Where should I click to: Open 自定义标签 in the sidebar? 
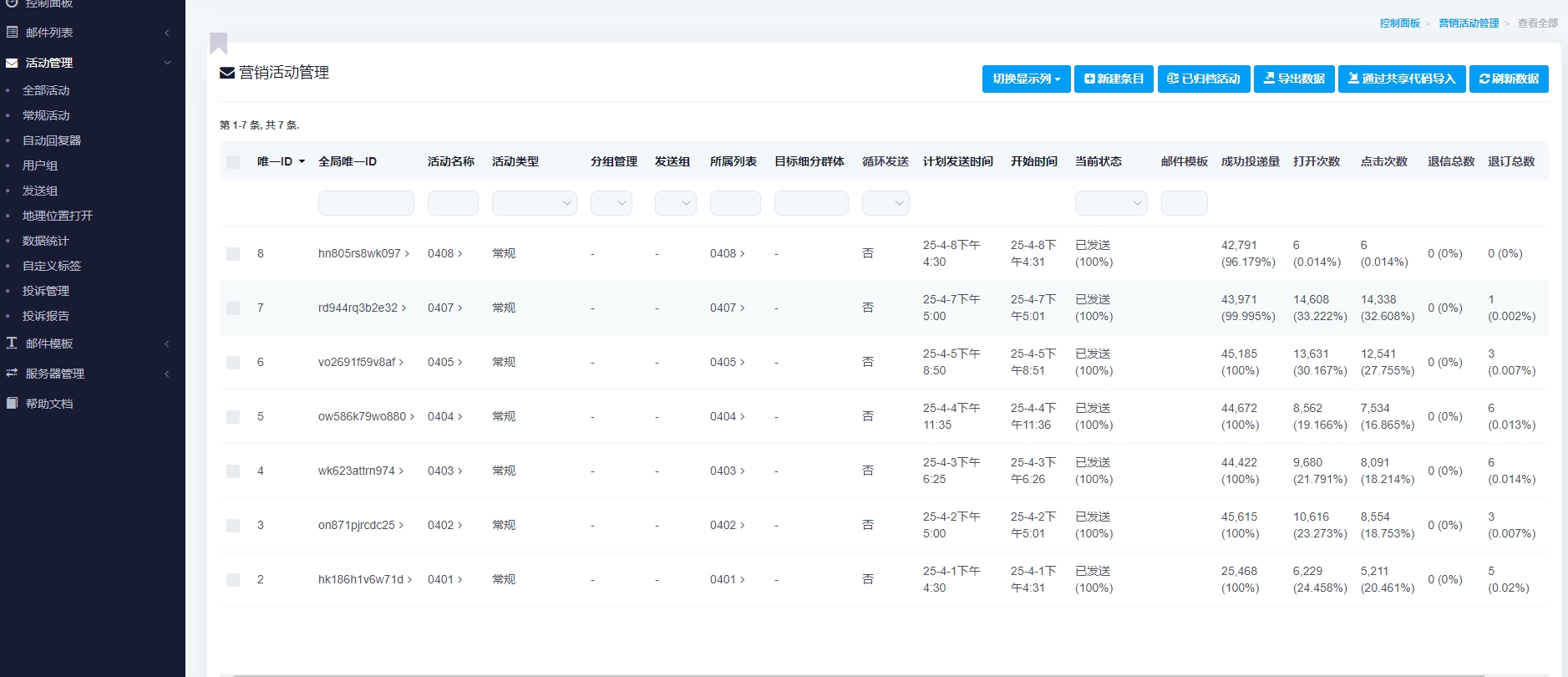click(52, 266)
